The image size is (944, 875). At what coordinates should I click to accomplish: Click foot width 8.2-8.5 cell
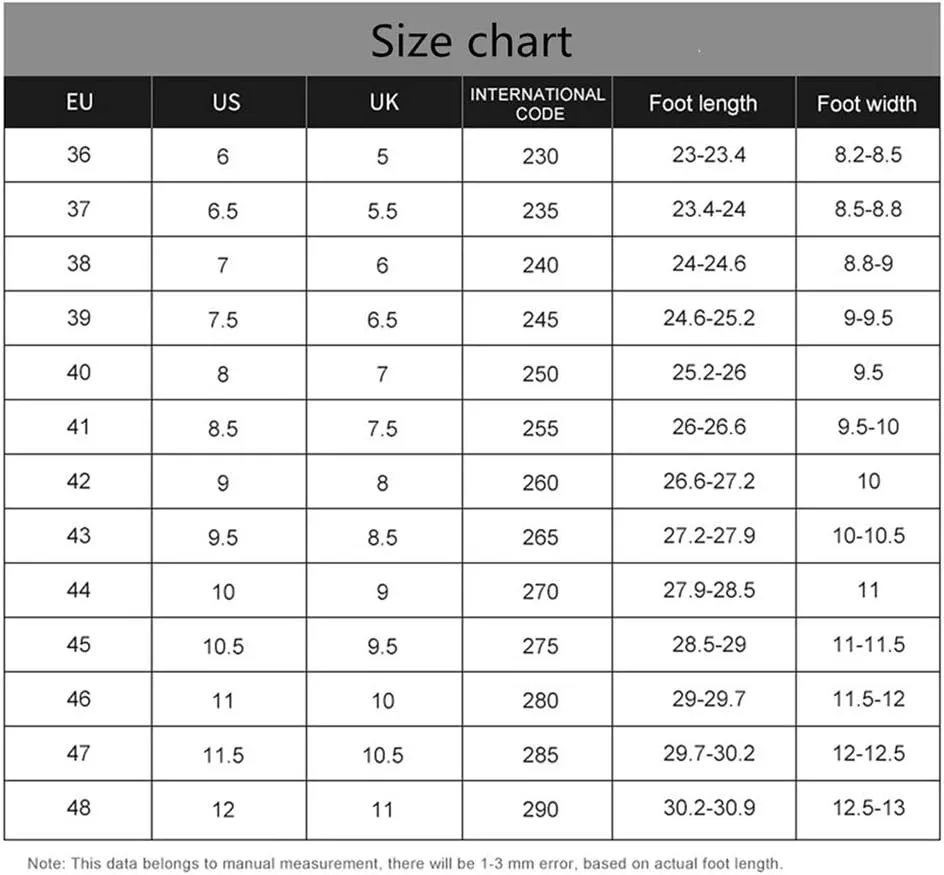868,155
